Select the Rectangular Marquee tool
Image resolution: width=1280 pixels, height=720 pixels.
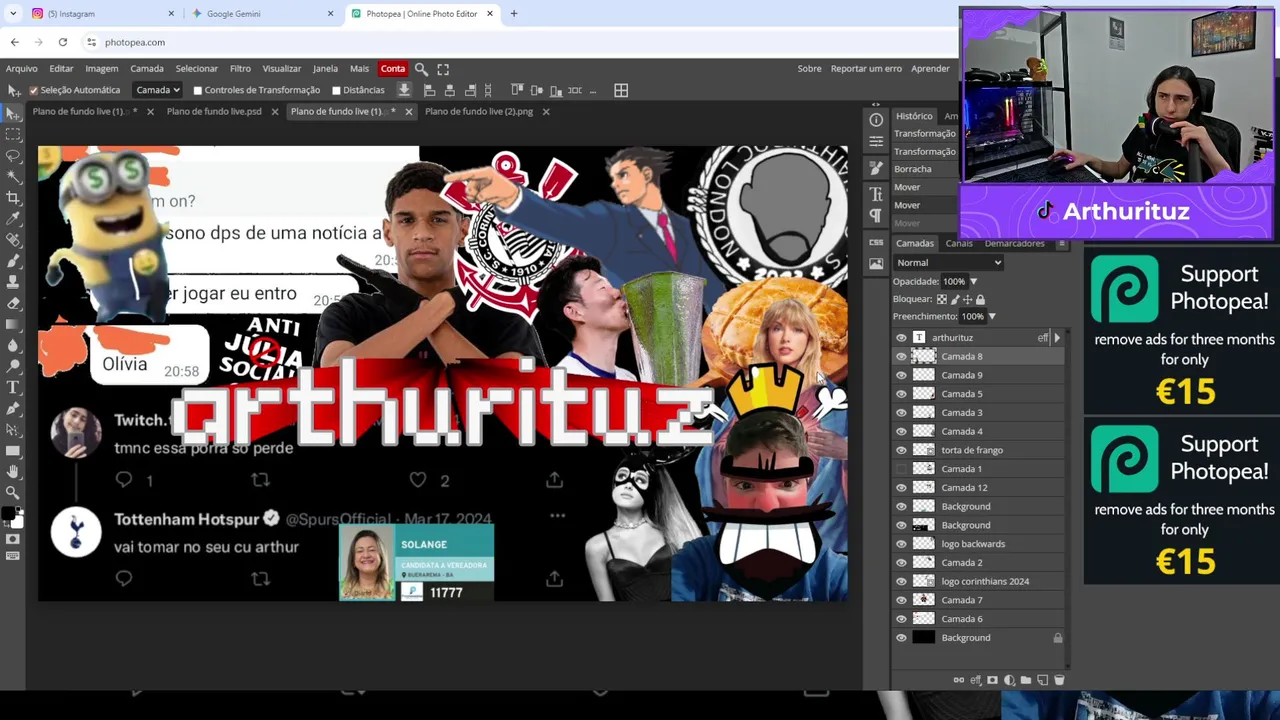[13, 134]
